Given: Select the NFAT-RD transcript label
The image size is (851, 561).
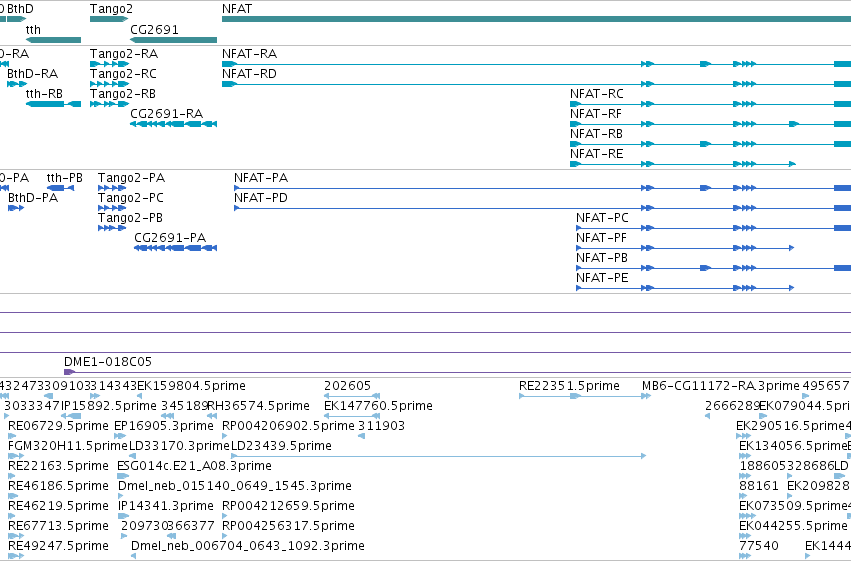Looking at the screenshot, I should [x=249, y=73].
